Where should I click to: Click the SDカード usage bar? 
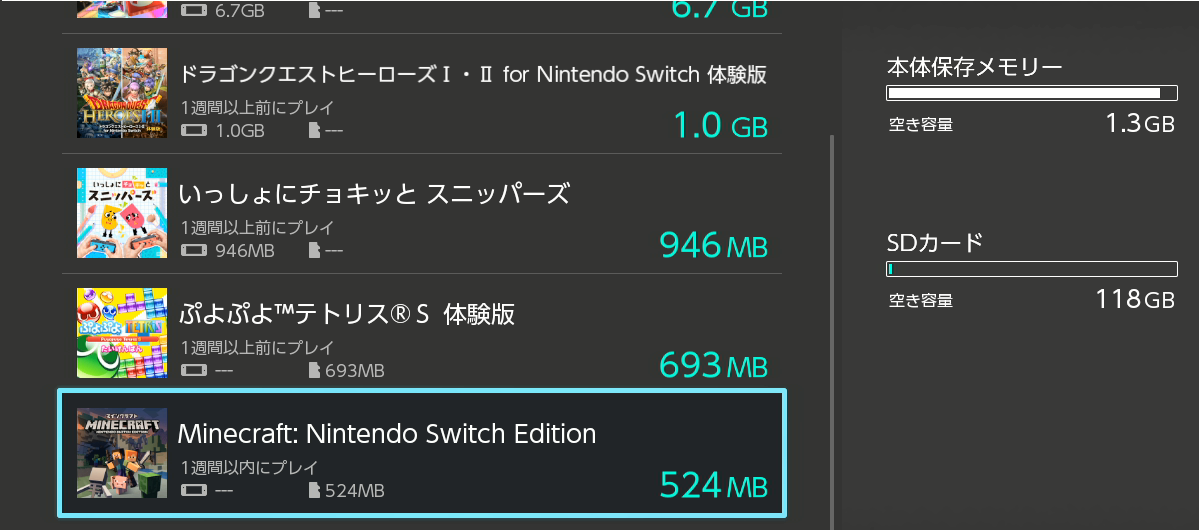tap(1031, 268)
